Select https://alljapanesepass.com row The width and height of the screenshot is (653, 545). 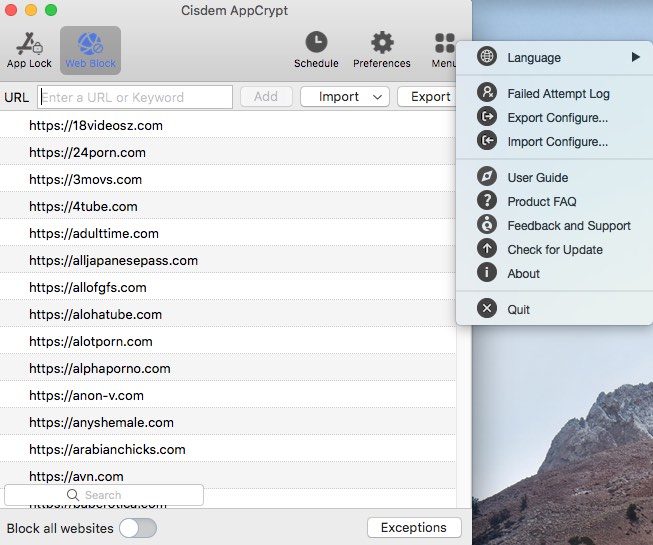pyautogui.click(x=227, y=261)
